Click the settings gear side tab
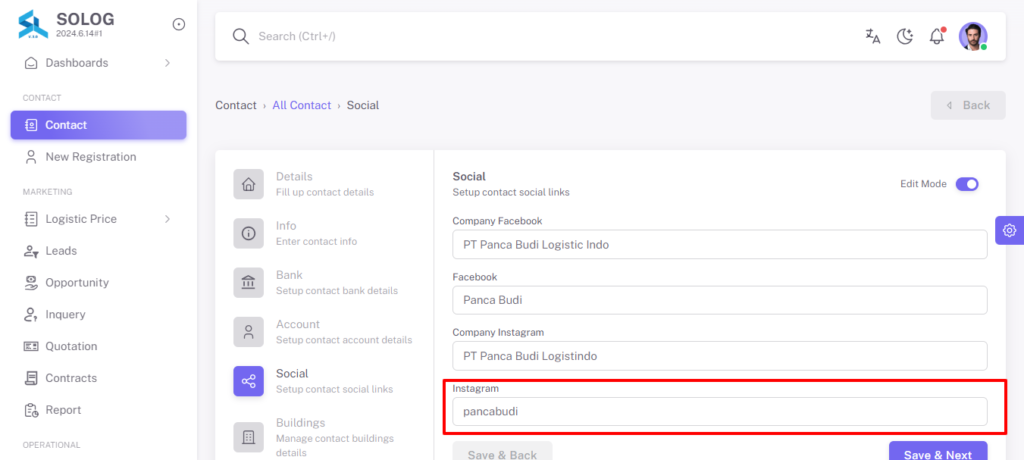 click(1010, 230)
